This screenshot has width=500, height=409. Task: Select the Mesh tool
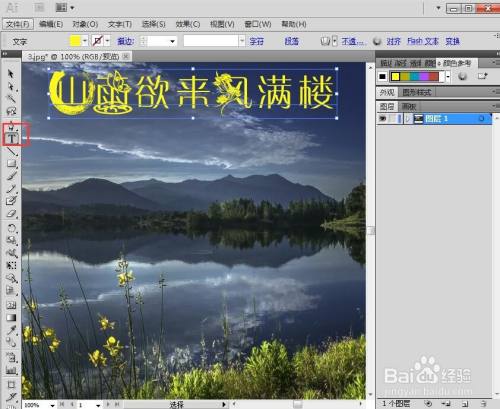[11, 305]
